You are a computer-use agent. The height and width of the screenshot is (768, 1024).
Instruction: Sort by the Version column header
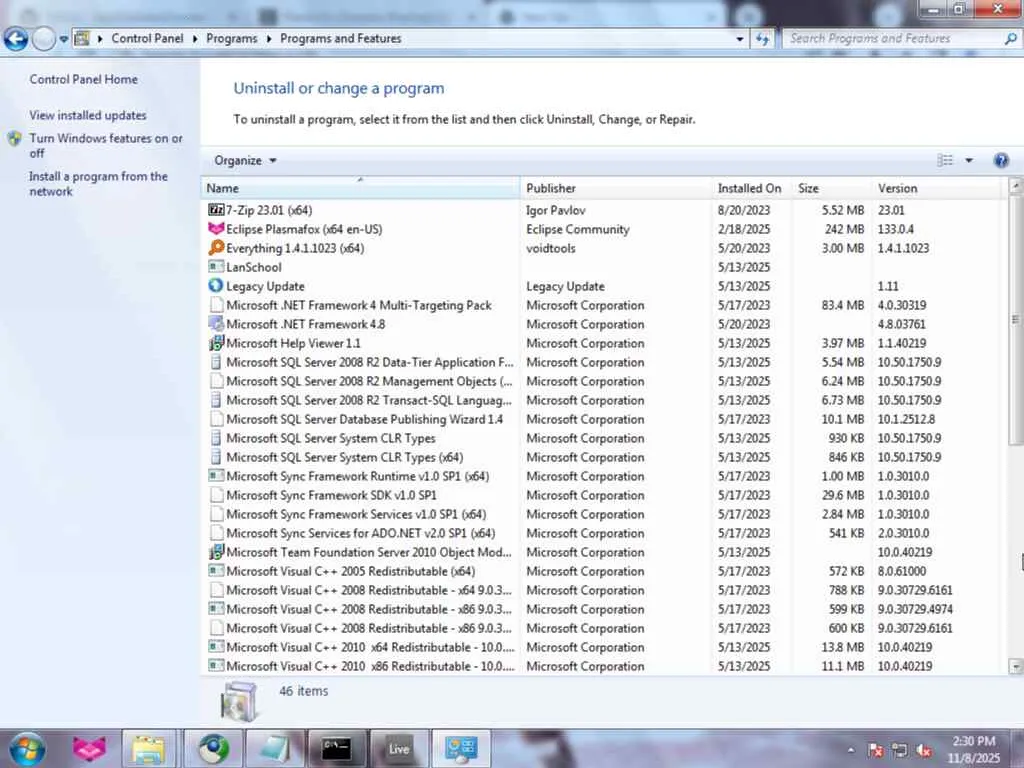[x=936, y=188]
